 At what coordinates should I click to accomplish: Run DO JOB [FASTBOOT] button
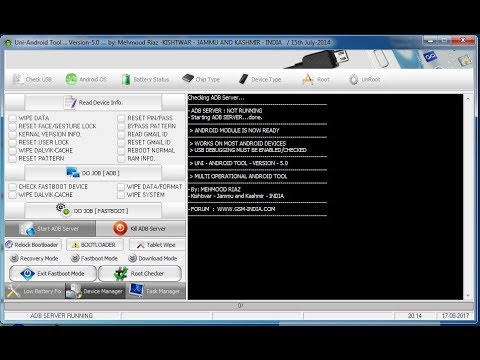93,211
